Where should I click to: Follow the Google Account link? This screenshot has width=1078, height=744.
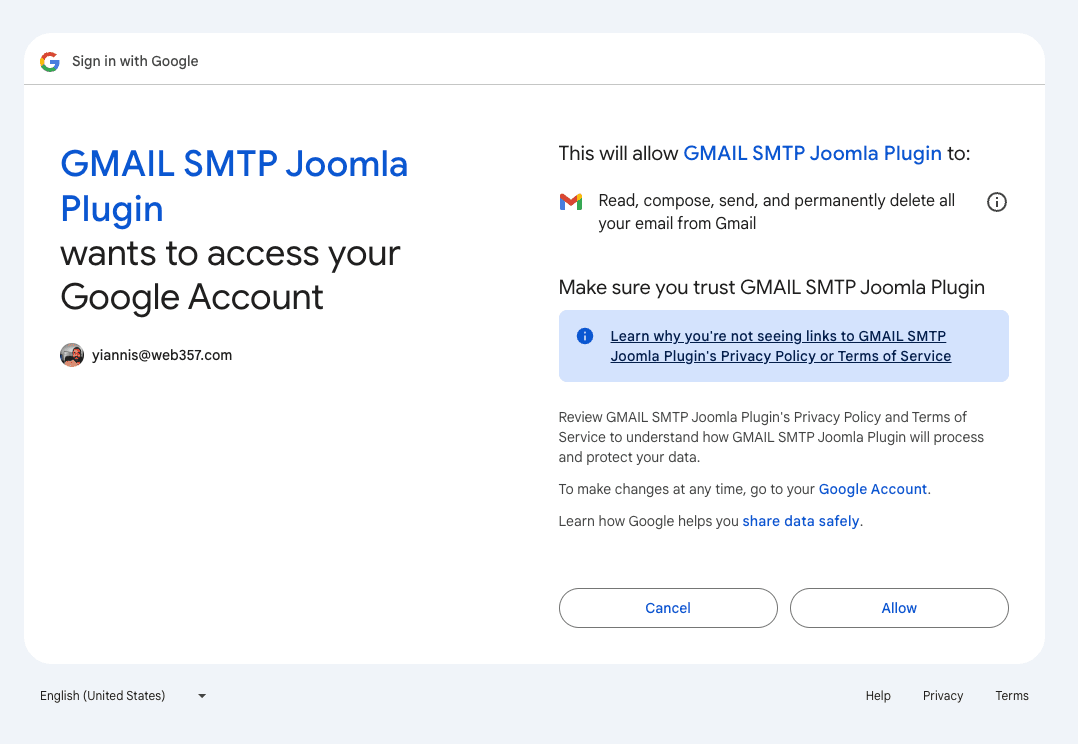[873, 489]
